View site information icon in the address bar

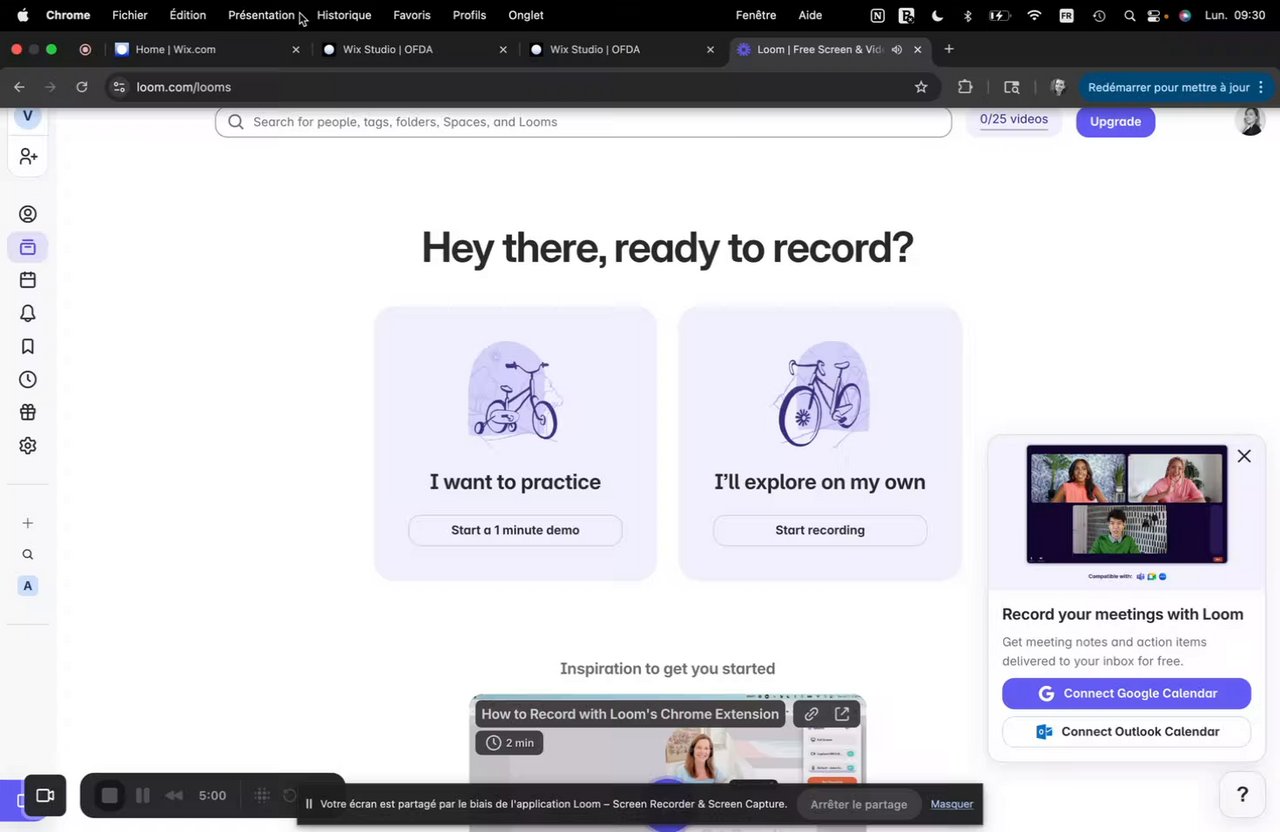(x=120, y=87)
